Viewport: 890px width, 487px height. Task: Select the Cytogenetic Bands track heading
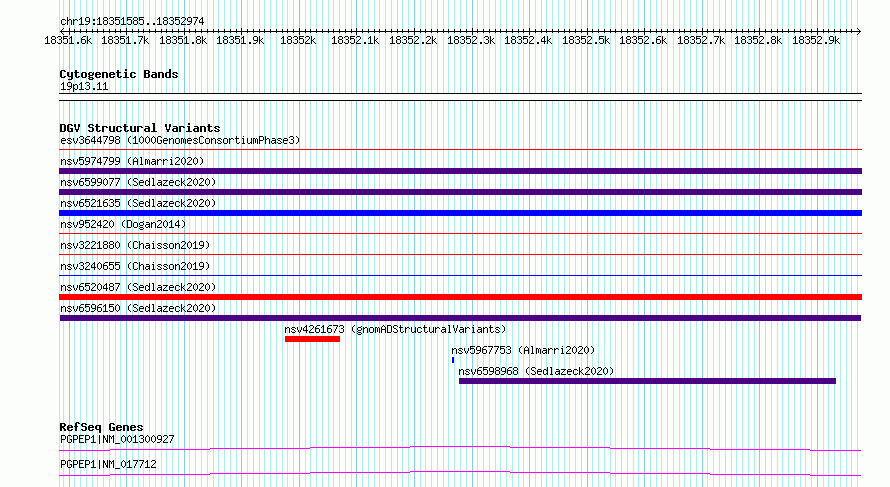pyautogui.click(x=119, y=74)
